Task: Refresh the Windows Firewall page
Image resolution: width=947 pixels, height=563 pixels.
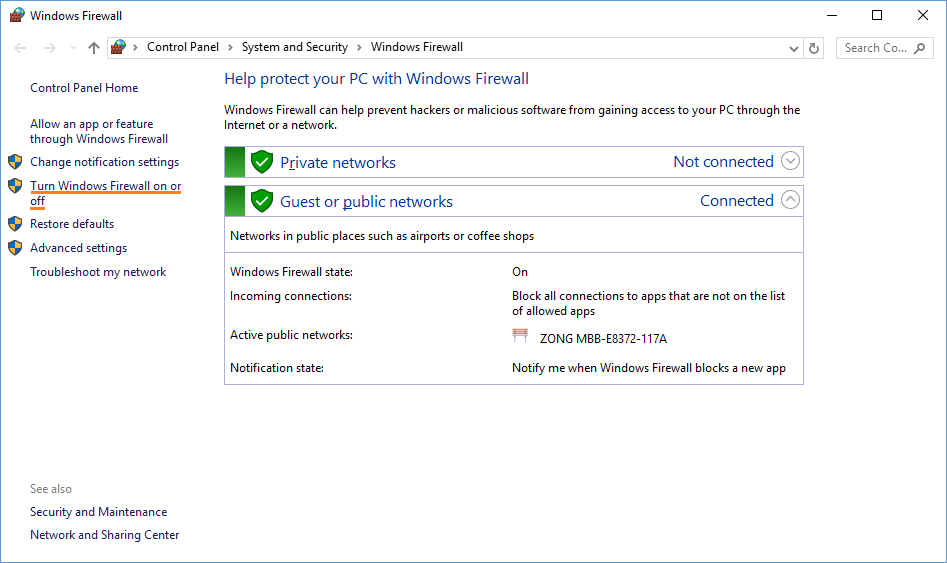Action: pyautogui.click(x=814, y=48)
